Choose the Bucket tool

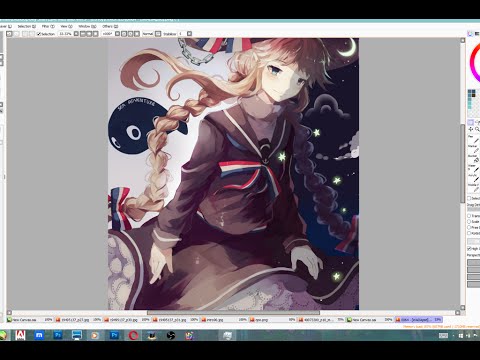point(474,159)
